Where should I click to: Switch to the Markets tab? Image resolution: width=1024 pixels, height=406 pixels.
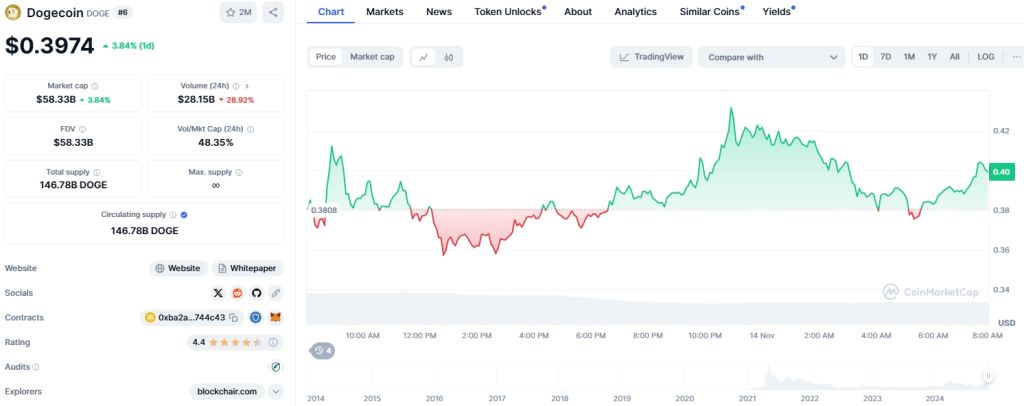click(x=385, y=12)
